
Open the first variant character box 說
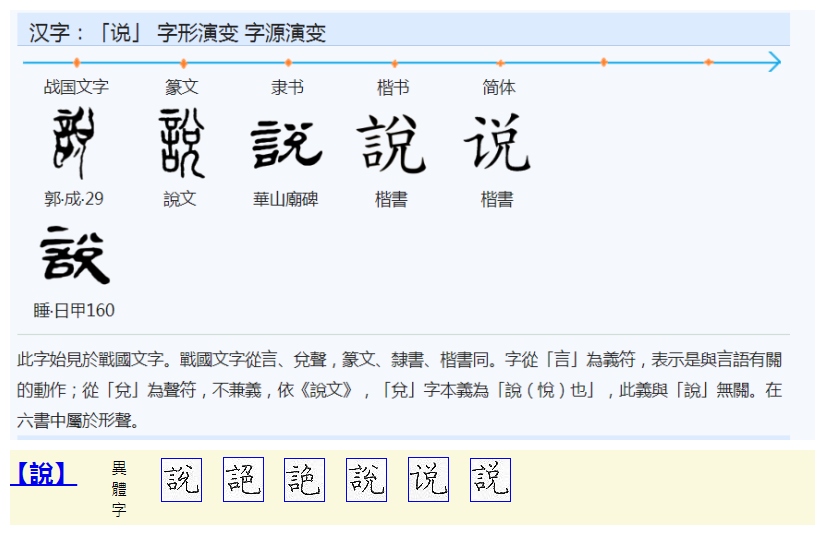(182, 480)
